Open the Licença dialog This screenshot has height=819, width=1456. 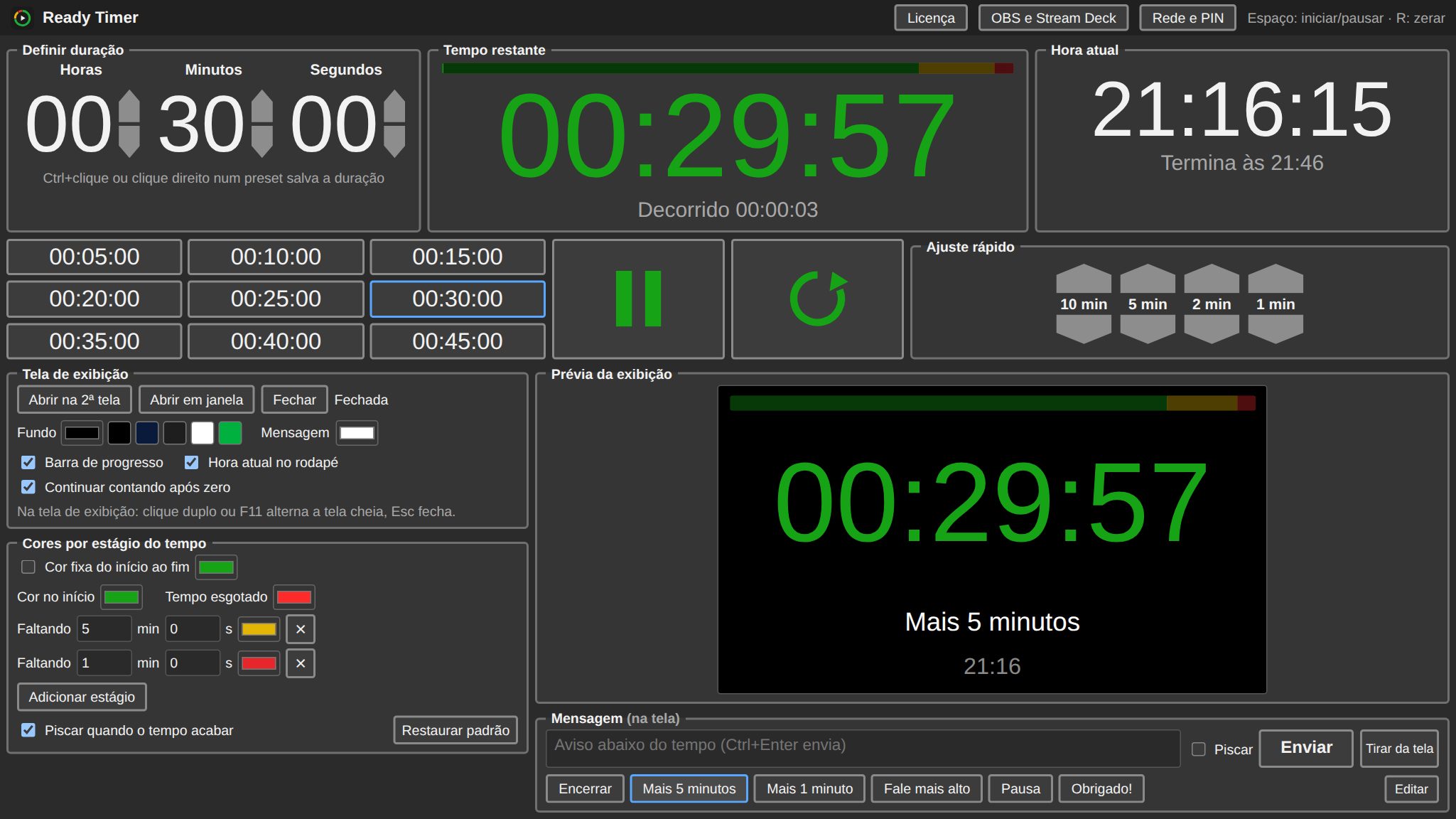(931, 18)
